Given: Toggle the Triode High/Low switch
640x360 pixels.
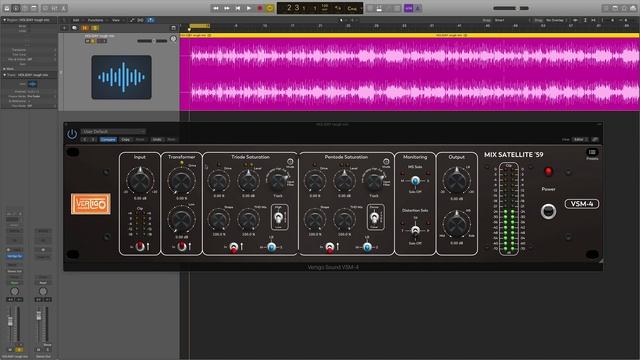Looking at the screenshot, I should click(x=278, y=218).
